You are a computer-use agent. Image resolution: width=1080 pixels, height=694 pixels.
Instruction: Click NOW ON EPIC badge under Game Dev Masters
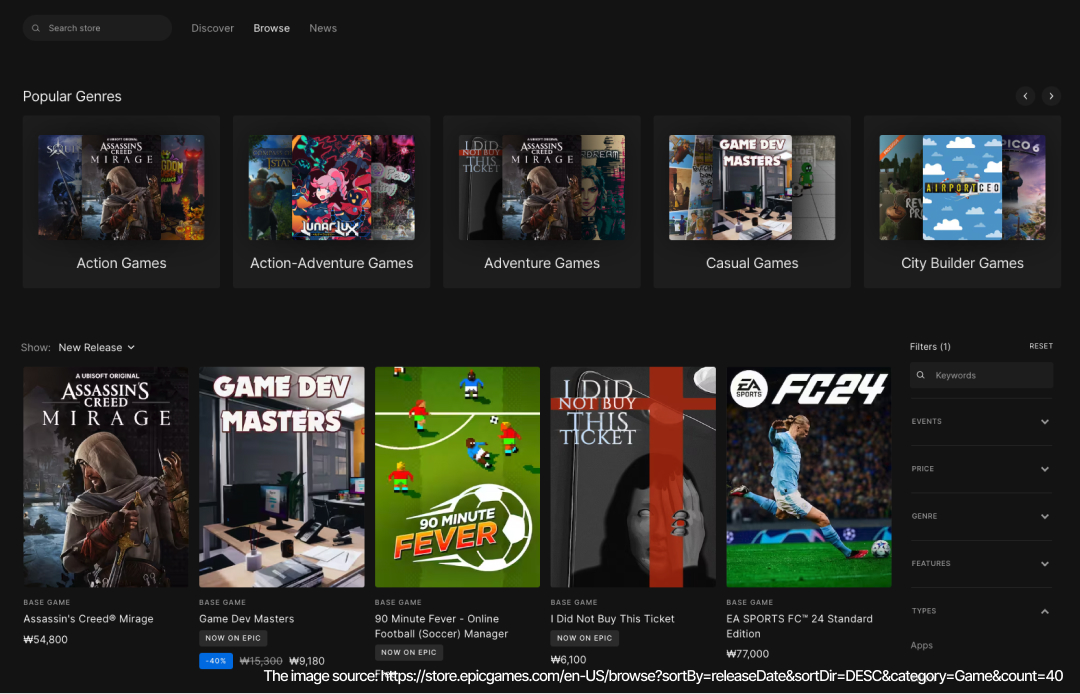click(233, 638)
